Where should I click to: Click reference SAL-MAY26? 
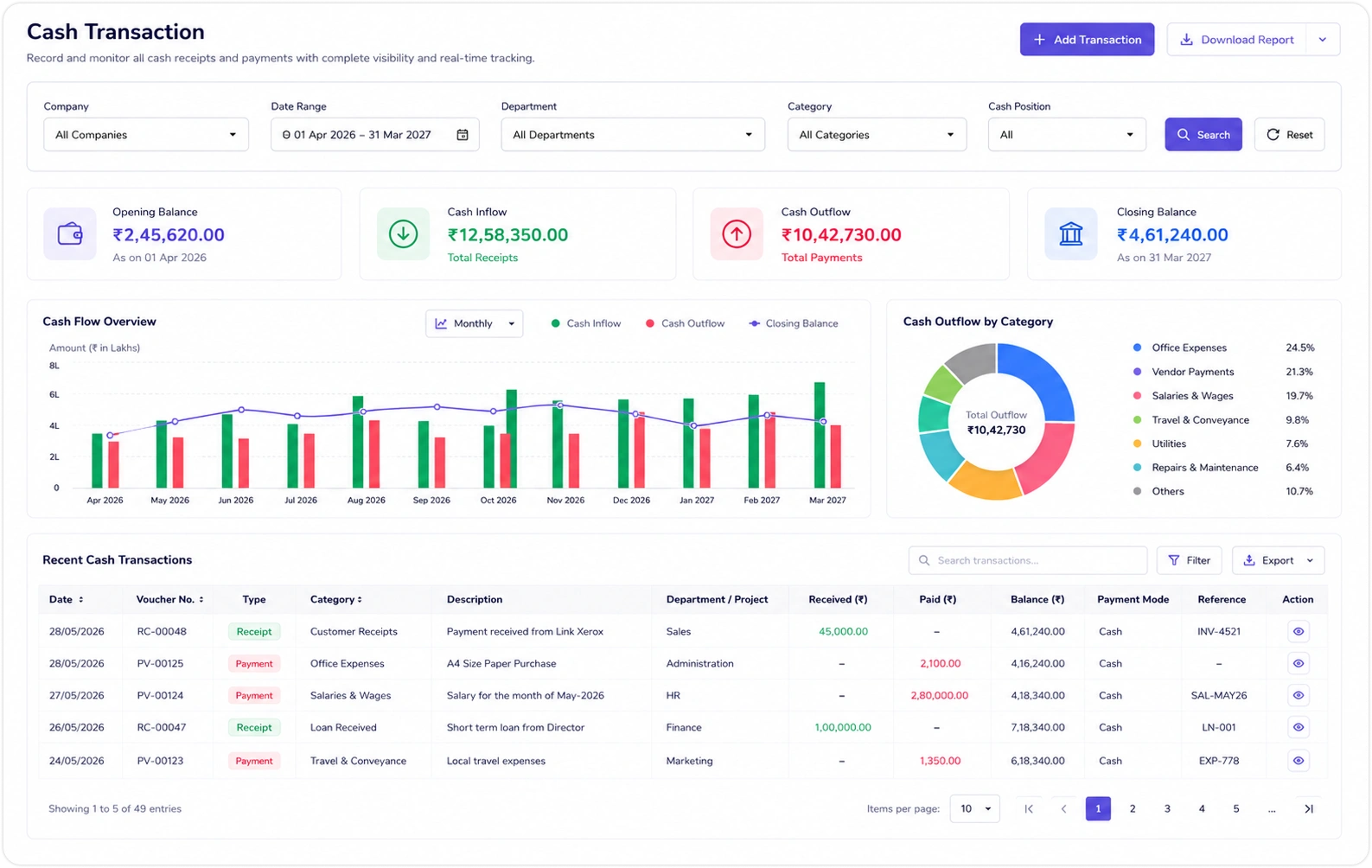tap(1219, 696)
